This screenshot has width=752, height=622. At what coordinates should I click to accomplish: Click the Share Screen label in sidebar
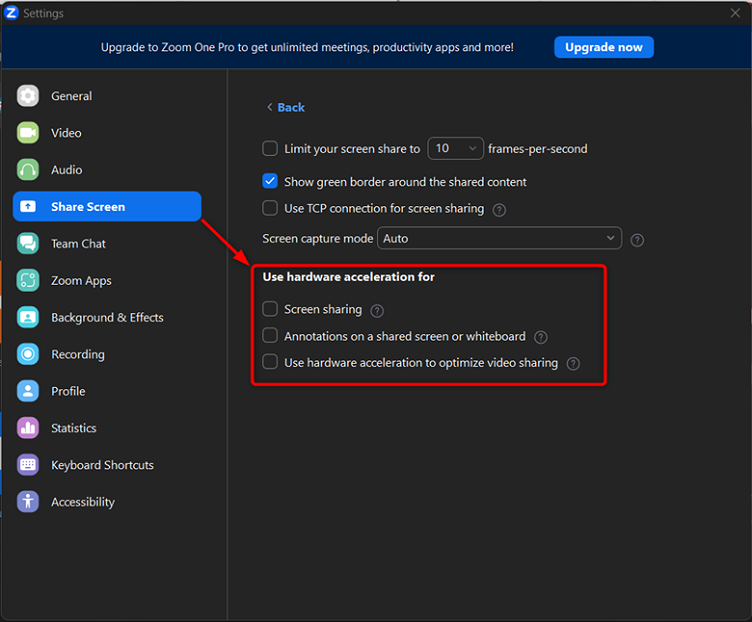pyautogui.click(x=88, y=207)
